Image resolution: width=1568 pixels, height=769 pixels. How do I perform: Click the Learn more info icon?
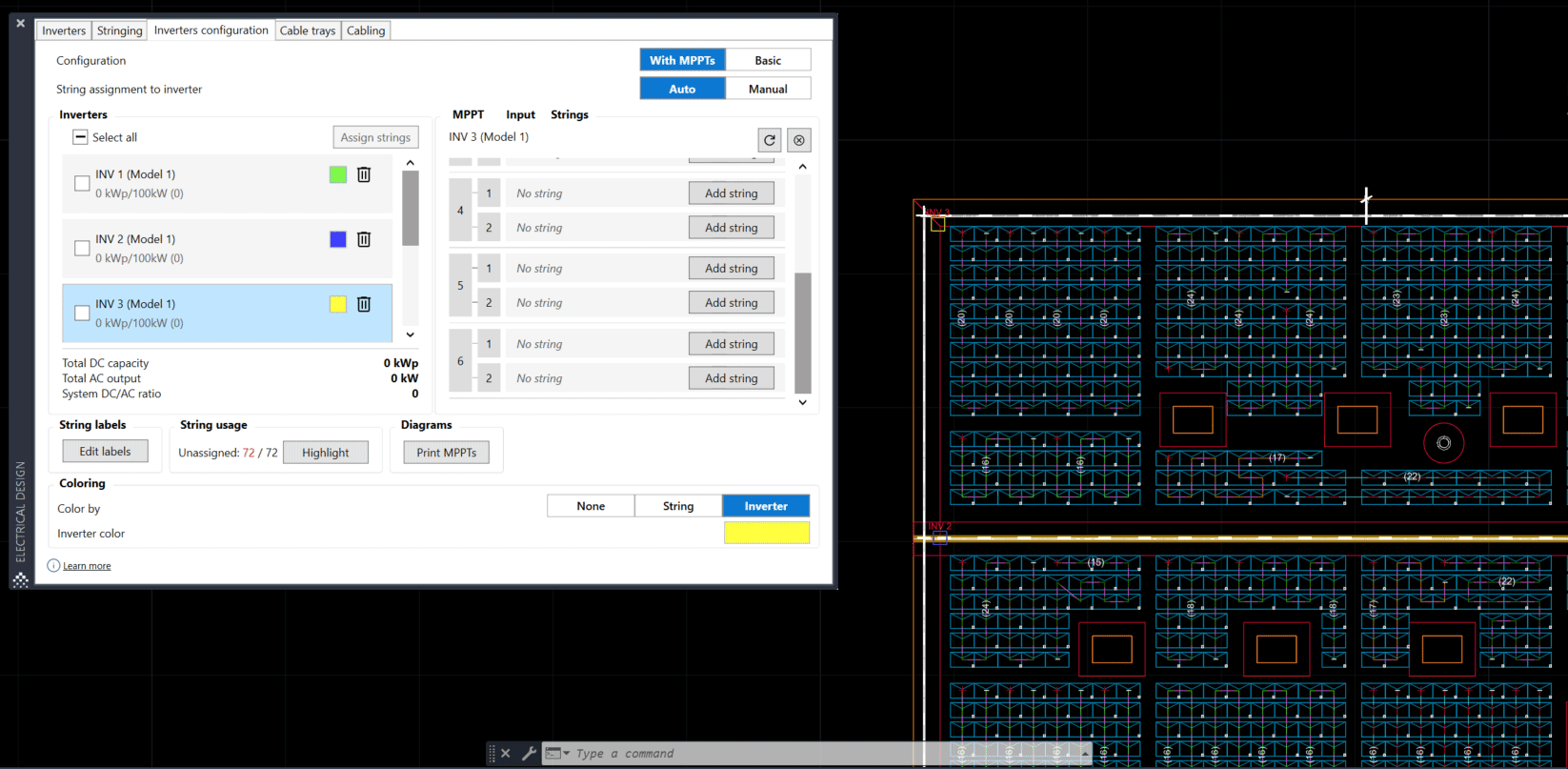53,565
